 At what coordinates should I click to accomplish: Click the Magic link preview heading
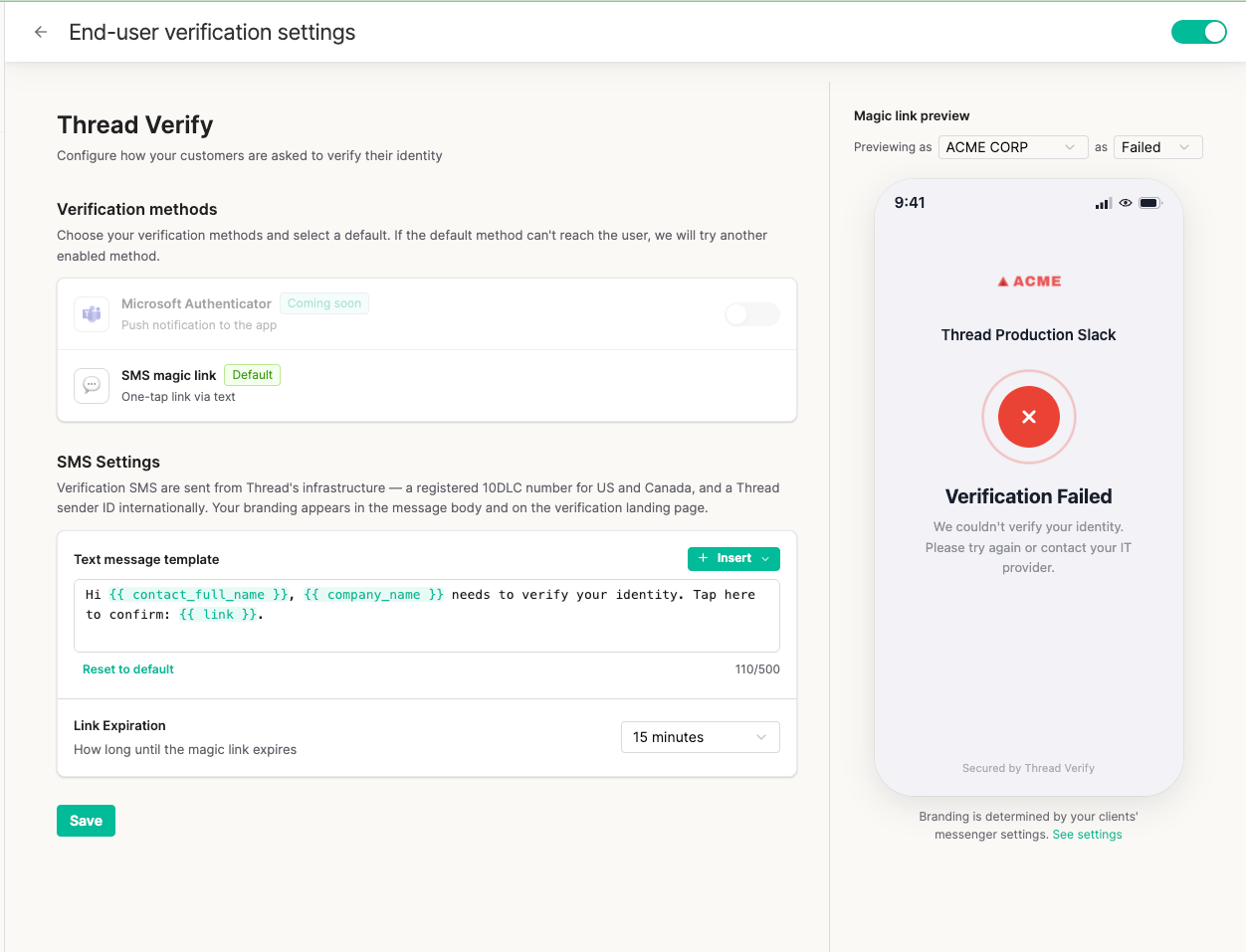912,115
